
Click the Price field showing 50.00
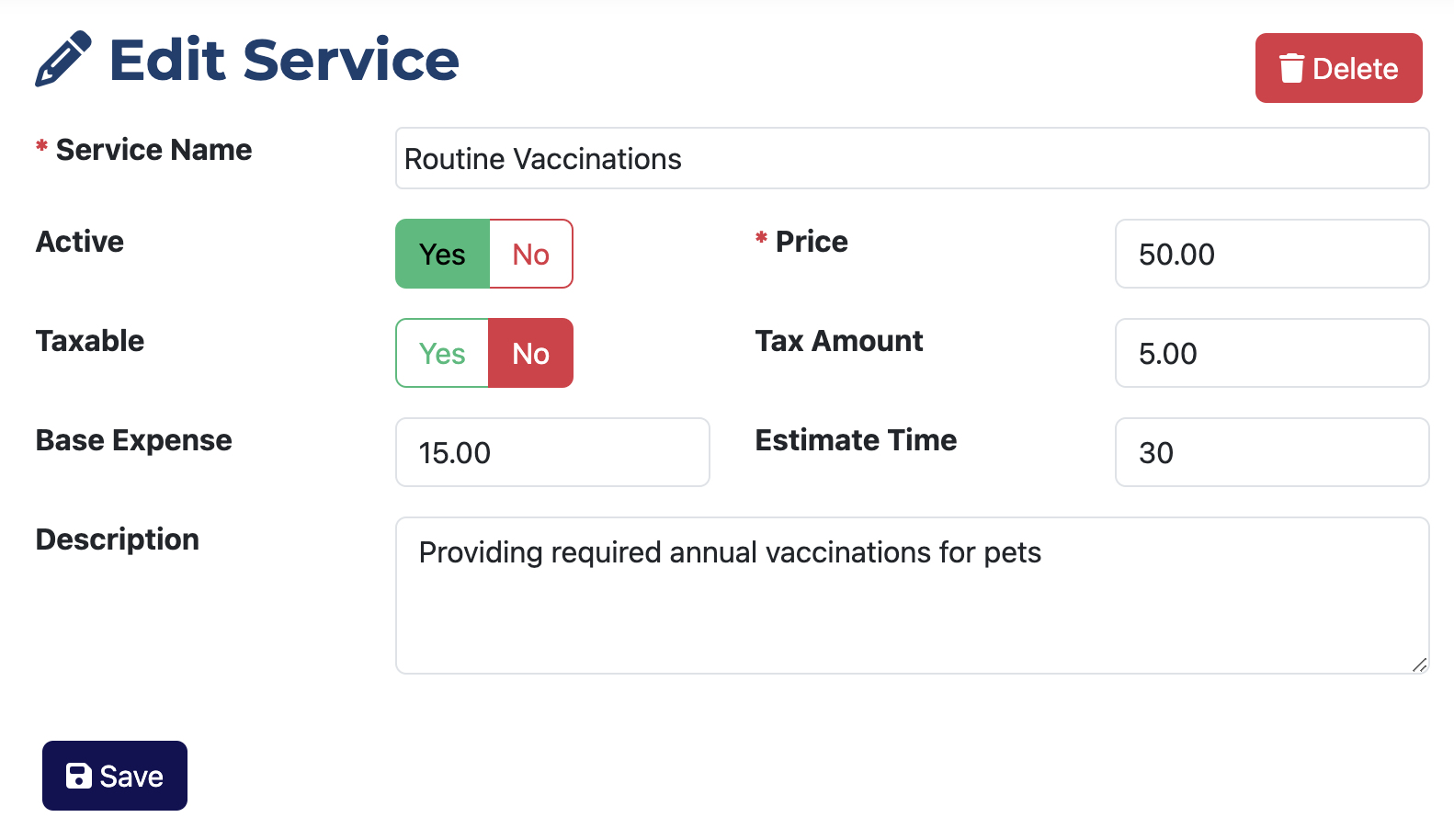coord(1272,254)
